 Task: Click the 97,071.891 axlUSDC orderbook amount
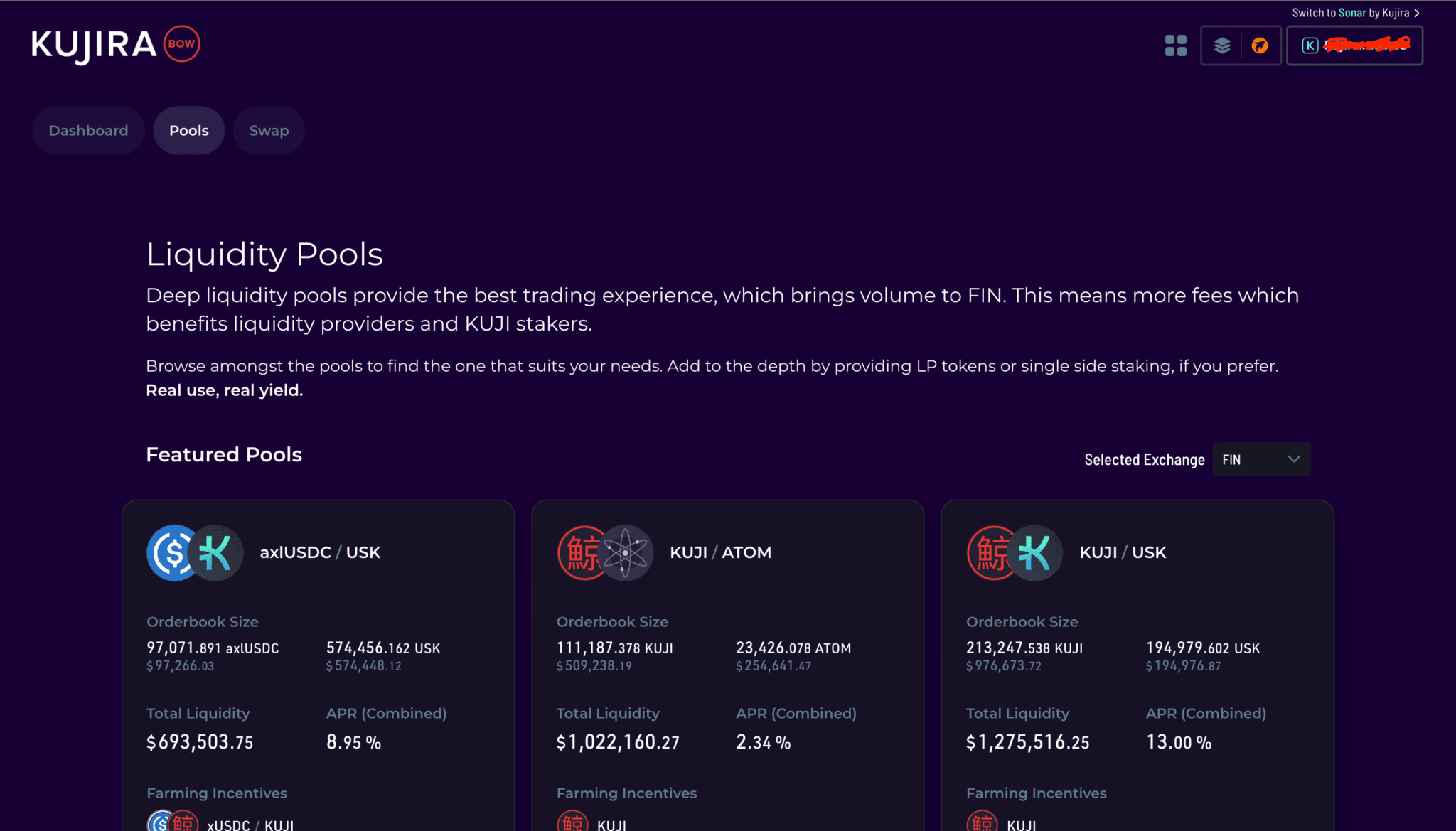(213, 648)
